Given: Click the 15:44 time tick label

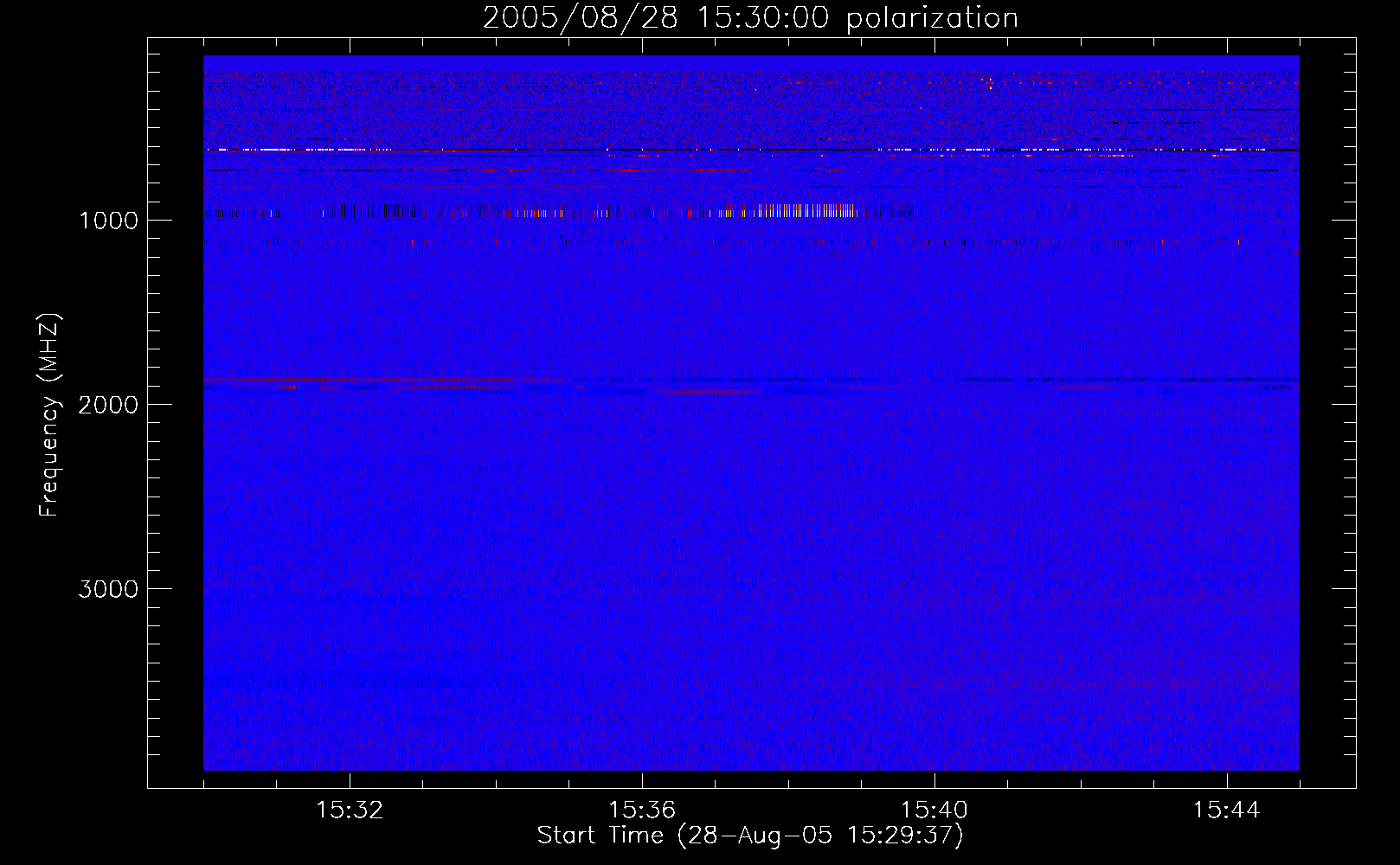Looking at the screenshot, I should coord(1227,811).
